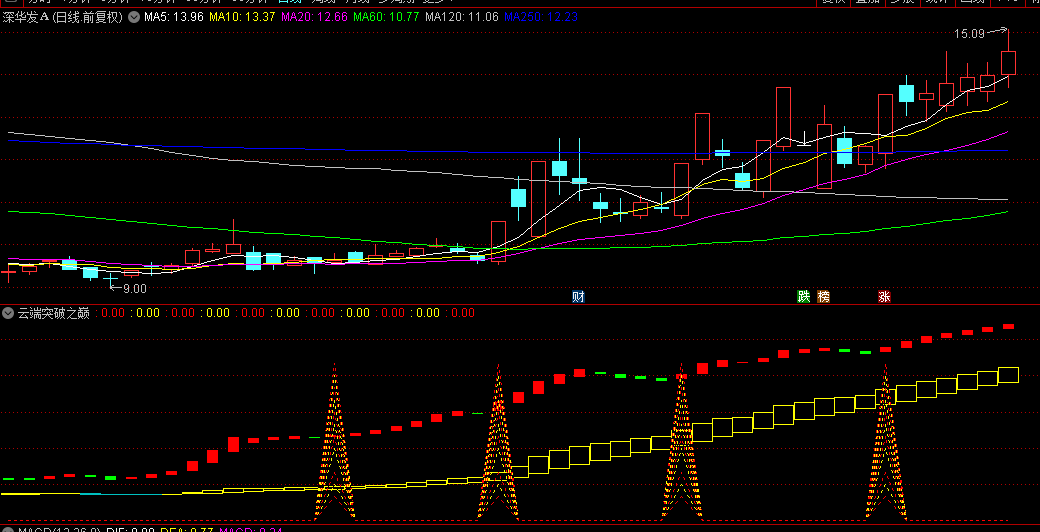
Task: Select the blue MA250: 12.23 label
Action: 541,17
